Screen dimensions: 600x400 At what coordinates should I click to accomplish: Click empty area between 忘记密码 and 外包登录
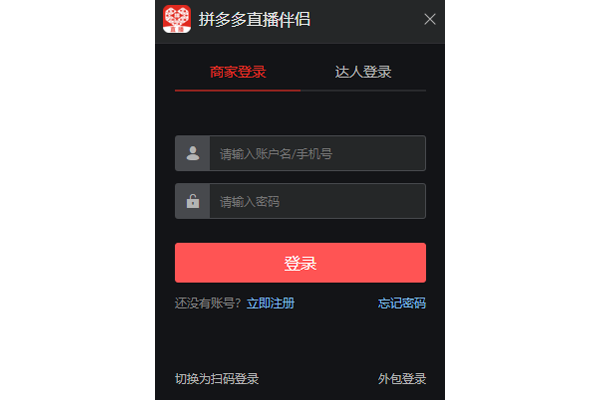point(402,341)
